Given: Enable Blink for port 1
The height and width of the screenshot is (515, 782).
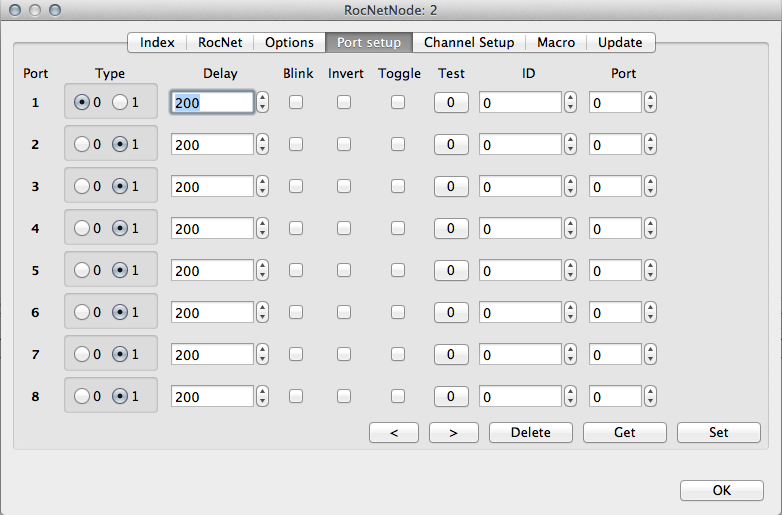Looking at the screenshot, I should point(296,102).
